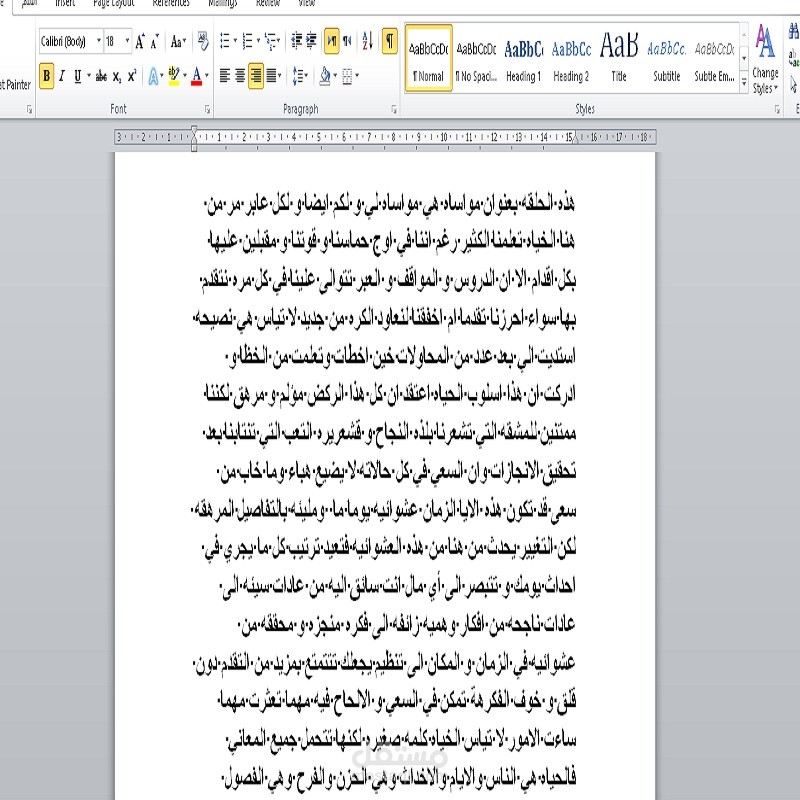800x800 pixels.
Task: Switch to the References tab
Action: click(x=171, y=4)
